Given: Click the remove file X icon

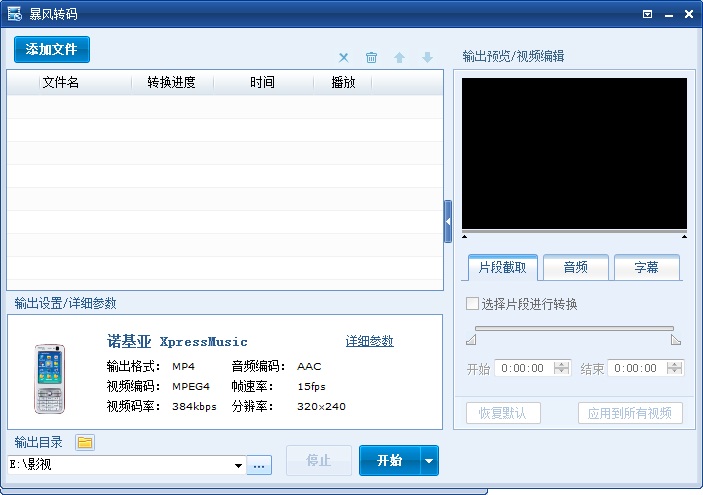Looking at the screenshot, I should [344, 58].
